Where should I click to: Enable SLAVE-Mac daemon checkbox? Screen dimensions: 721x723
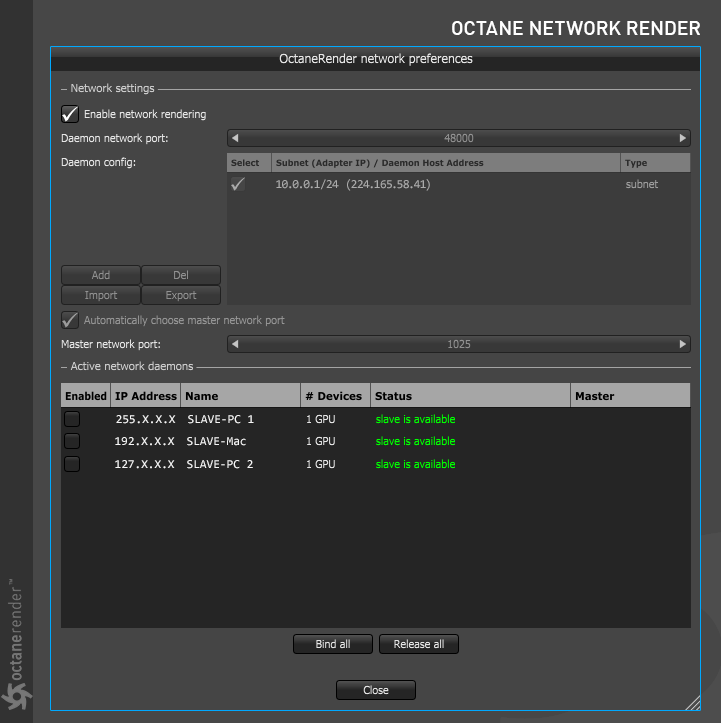point(72,441)
